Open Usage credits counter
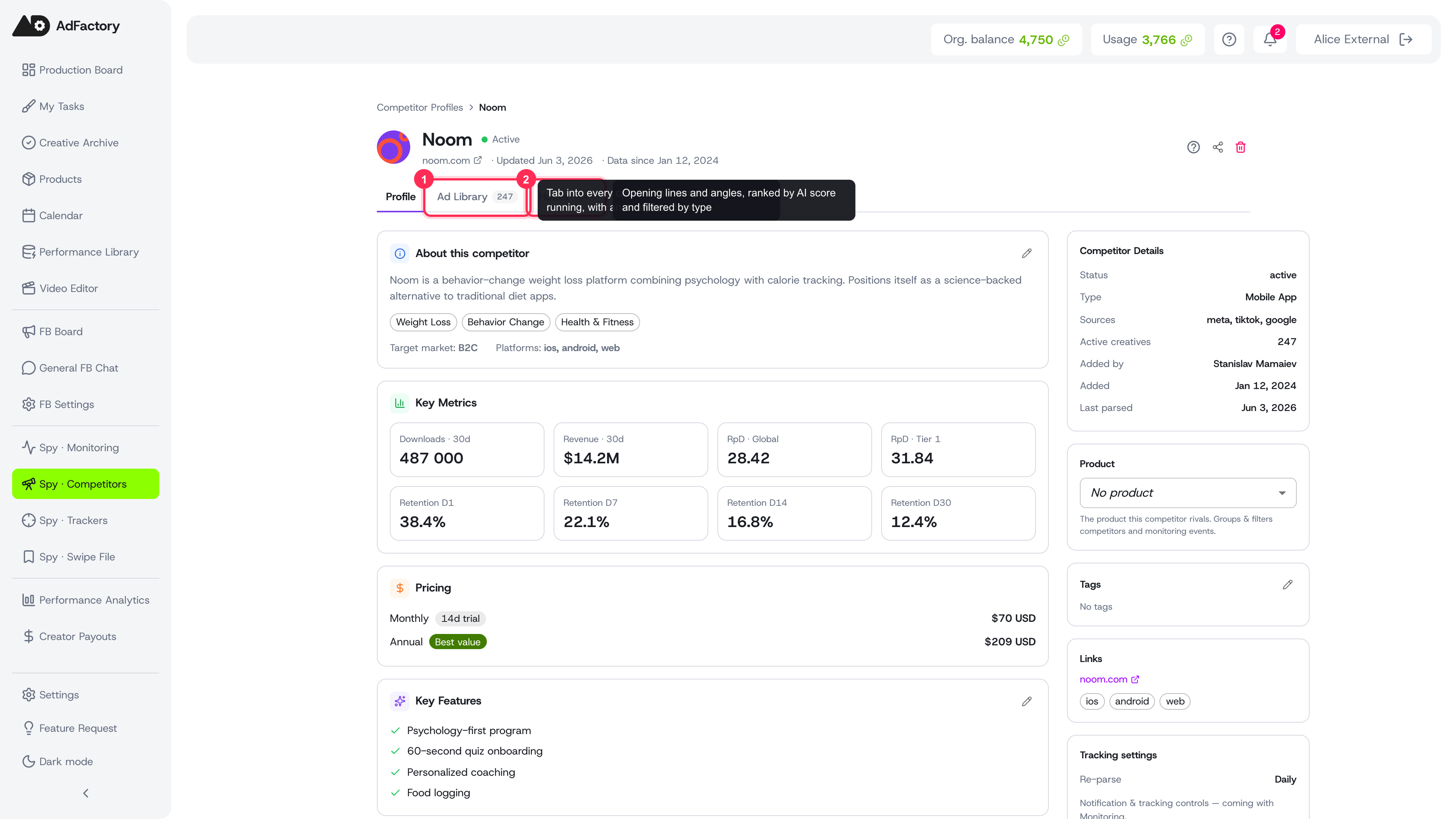The image size is (1456, 819). coord(1147,39)
